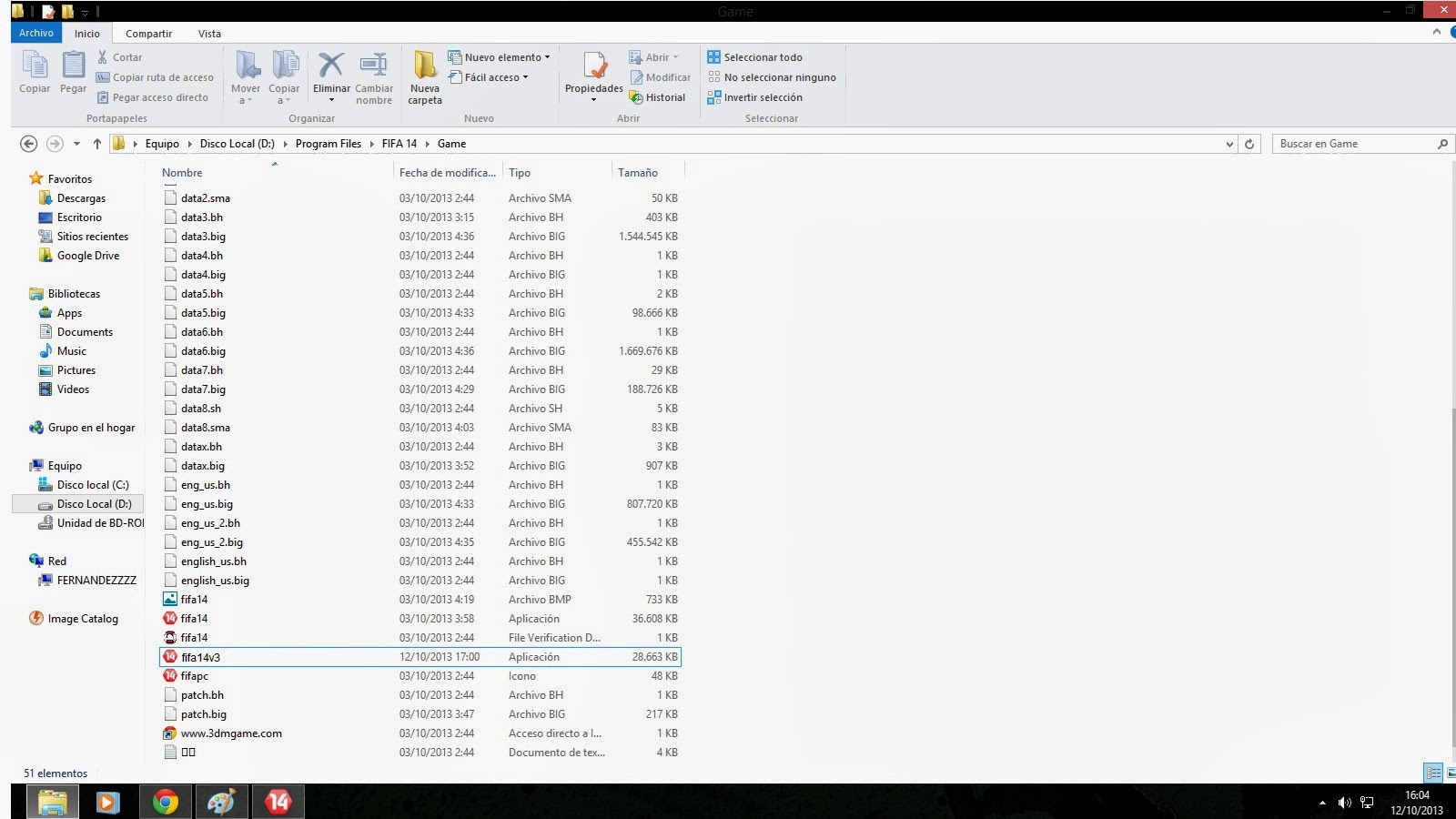1456x819 pixels.
Task: Click the Pegar clipboard icon
Action: coord(73,72)
